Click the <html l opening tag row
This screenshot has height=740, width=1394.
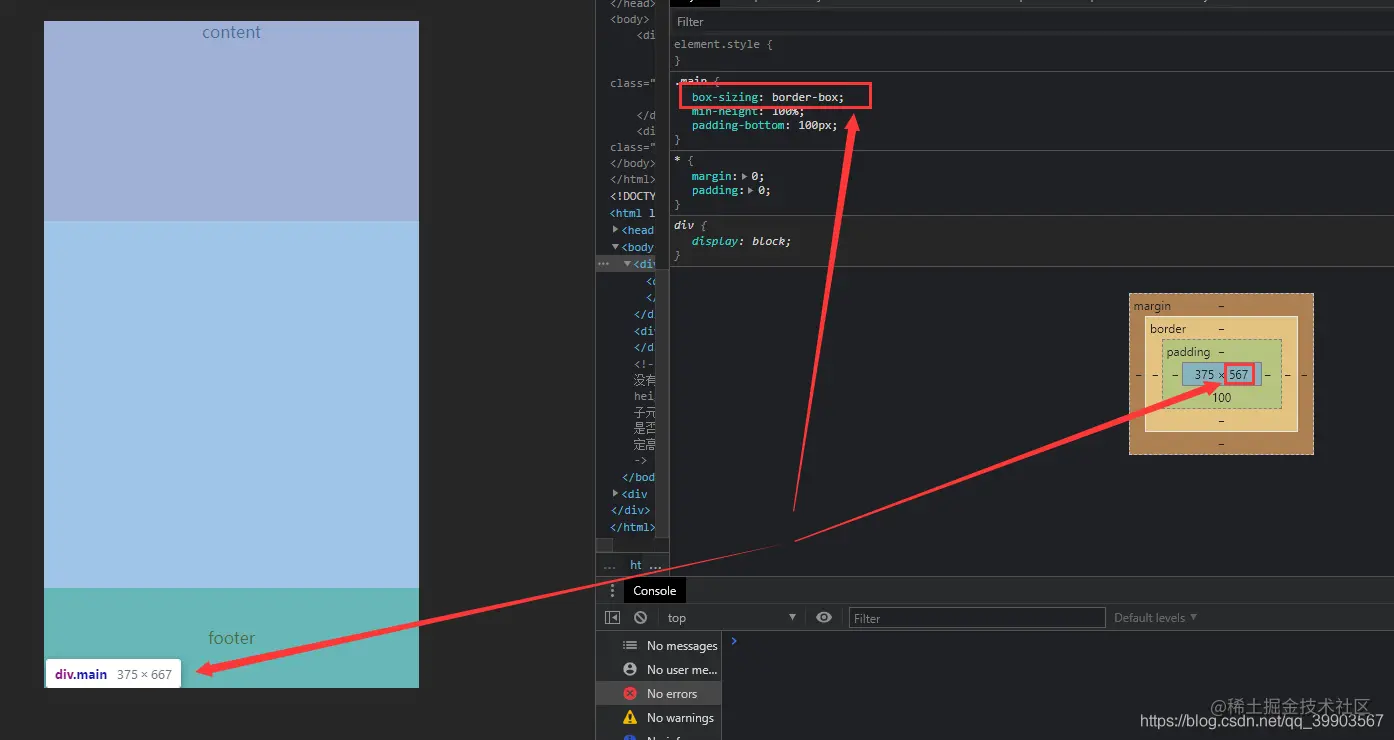[x=632, y=214]
